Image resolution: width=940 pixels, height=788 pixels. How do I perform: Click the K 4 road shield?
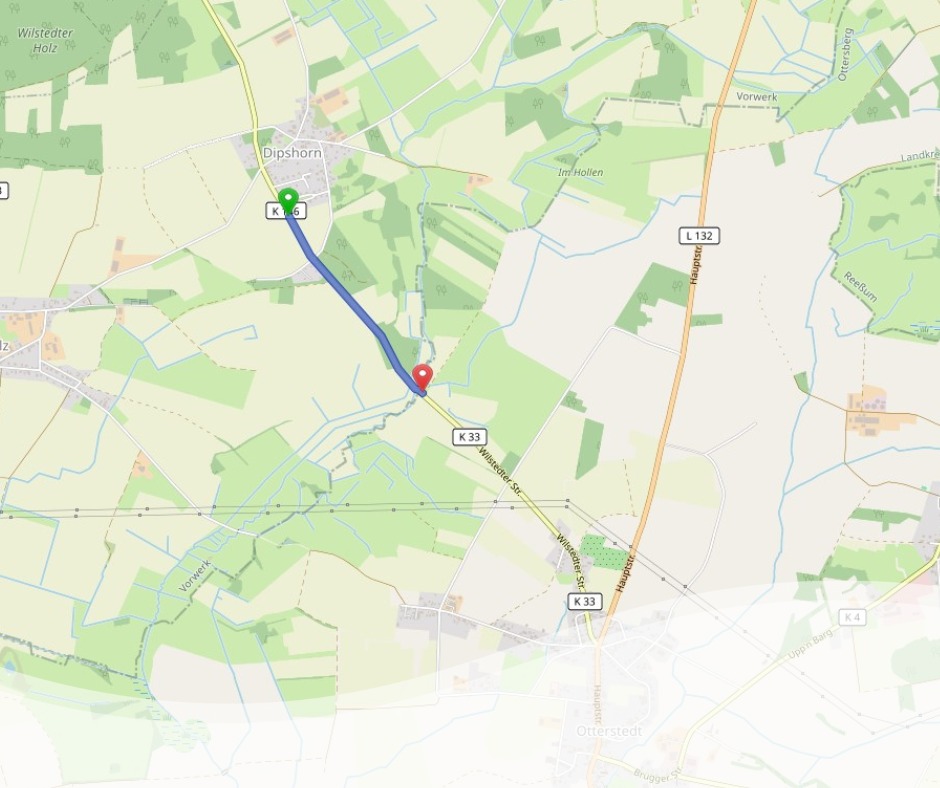[x=852, y=617]
